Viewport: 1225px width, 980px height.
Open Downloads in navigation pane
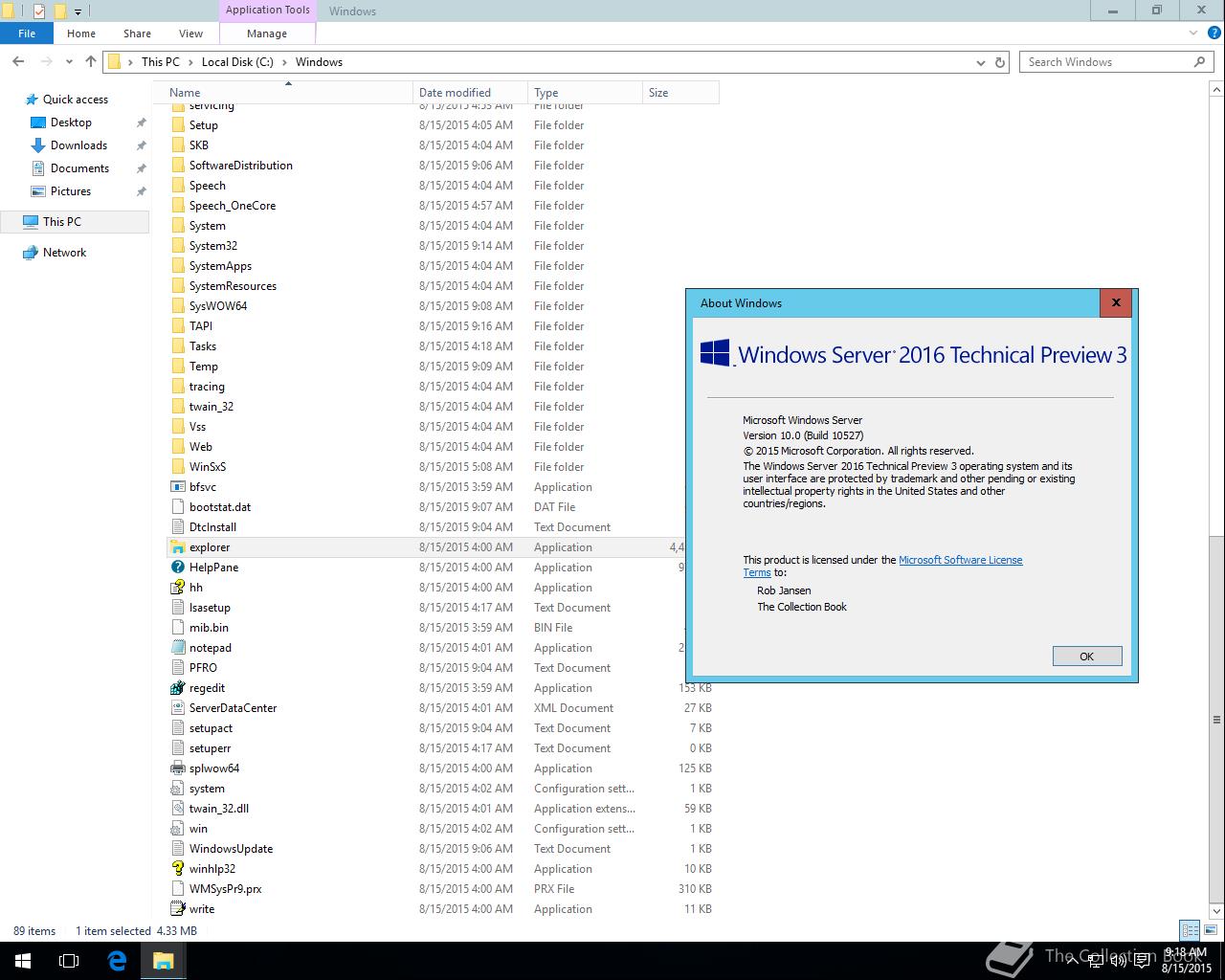(78, 145)
